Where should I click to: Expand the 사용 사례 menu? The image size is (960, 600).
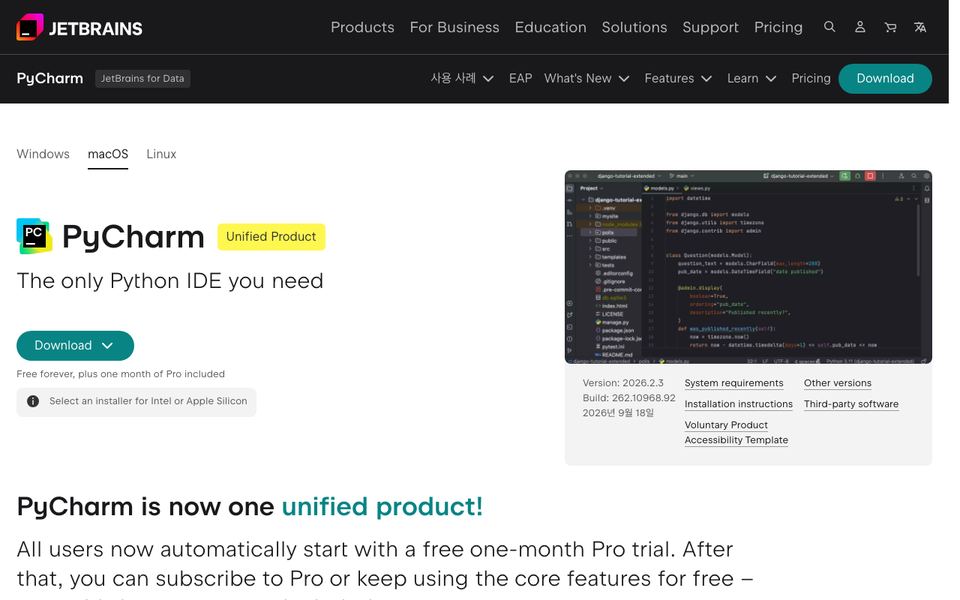pos(462,78)
